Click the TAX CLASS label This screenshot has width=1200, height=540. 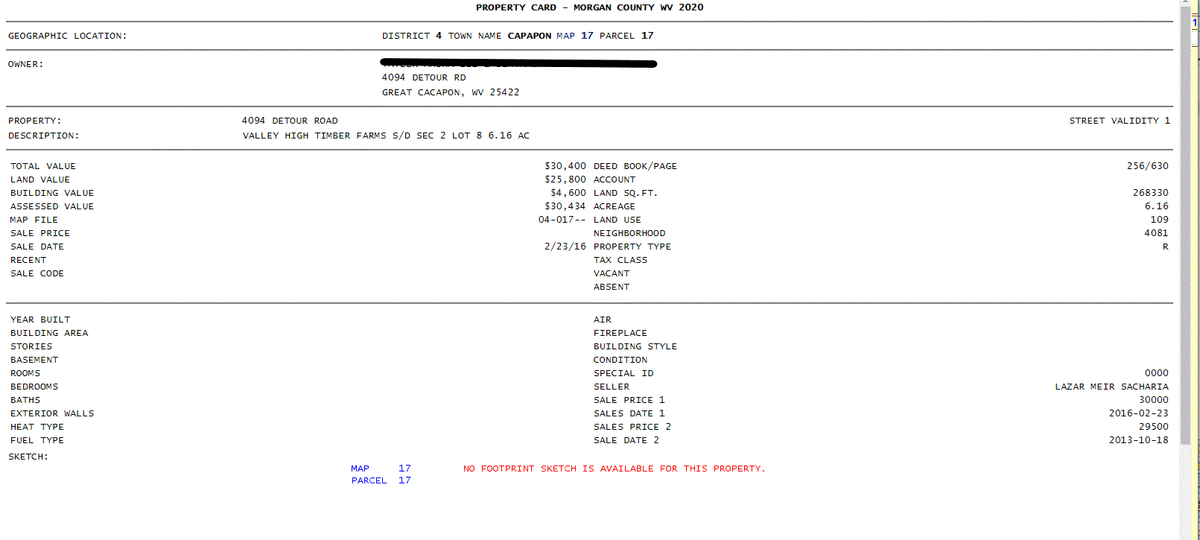click(x=620, y=260)
